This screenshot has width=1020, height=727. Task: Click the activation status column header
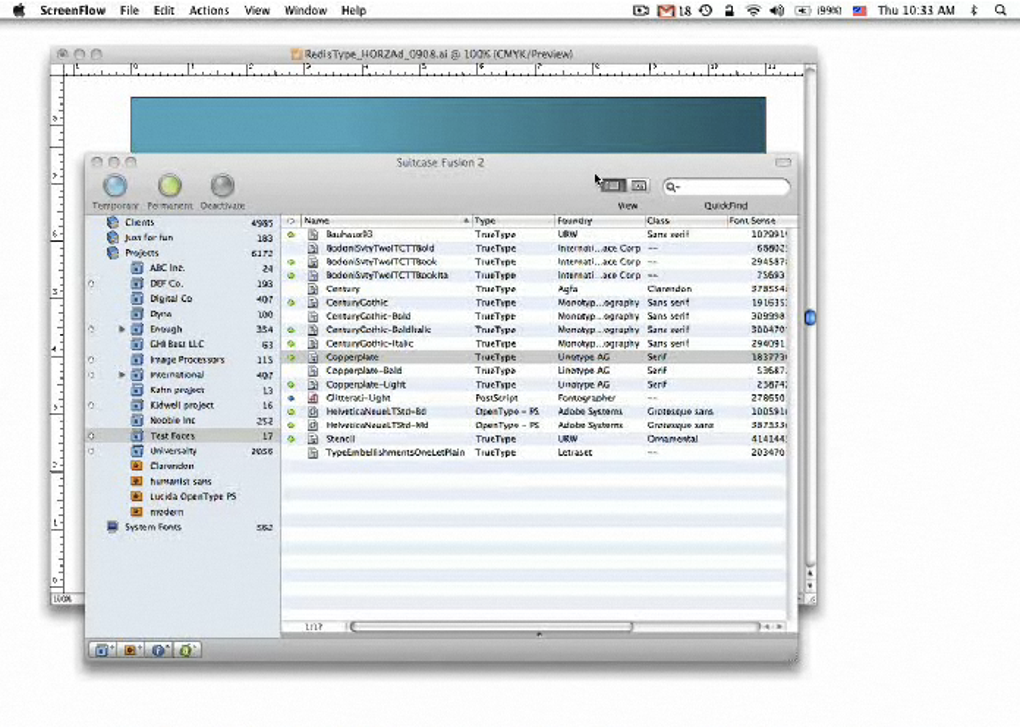pos(291,221)
